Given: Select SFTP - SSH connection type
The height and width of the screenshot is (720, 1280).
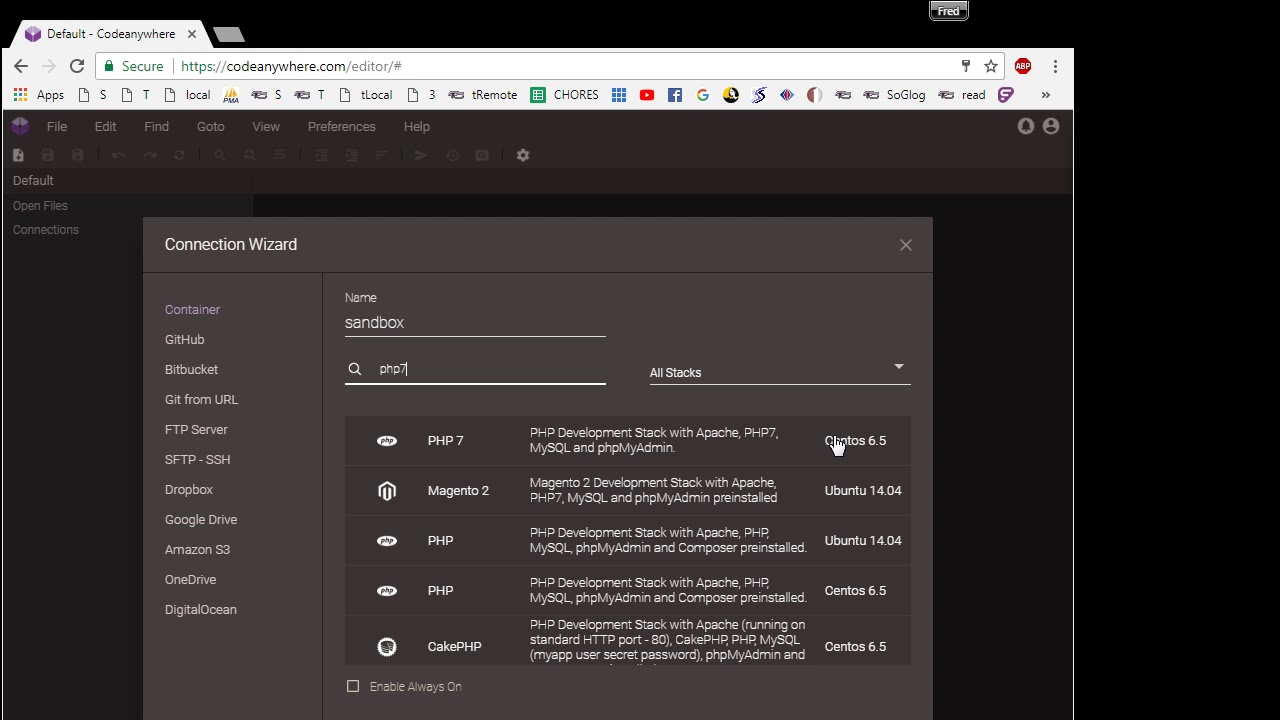Looking at the screenshot, I should tap(197, 460).
